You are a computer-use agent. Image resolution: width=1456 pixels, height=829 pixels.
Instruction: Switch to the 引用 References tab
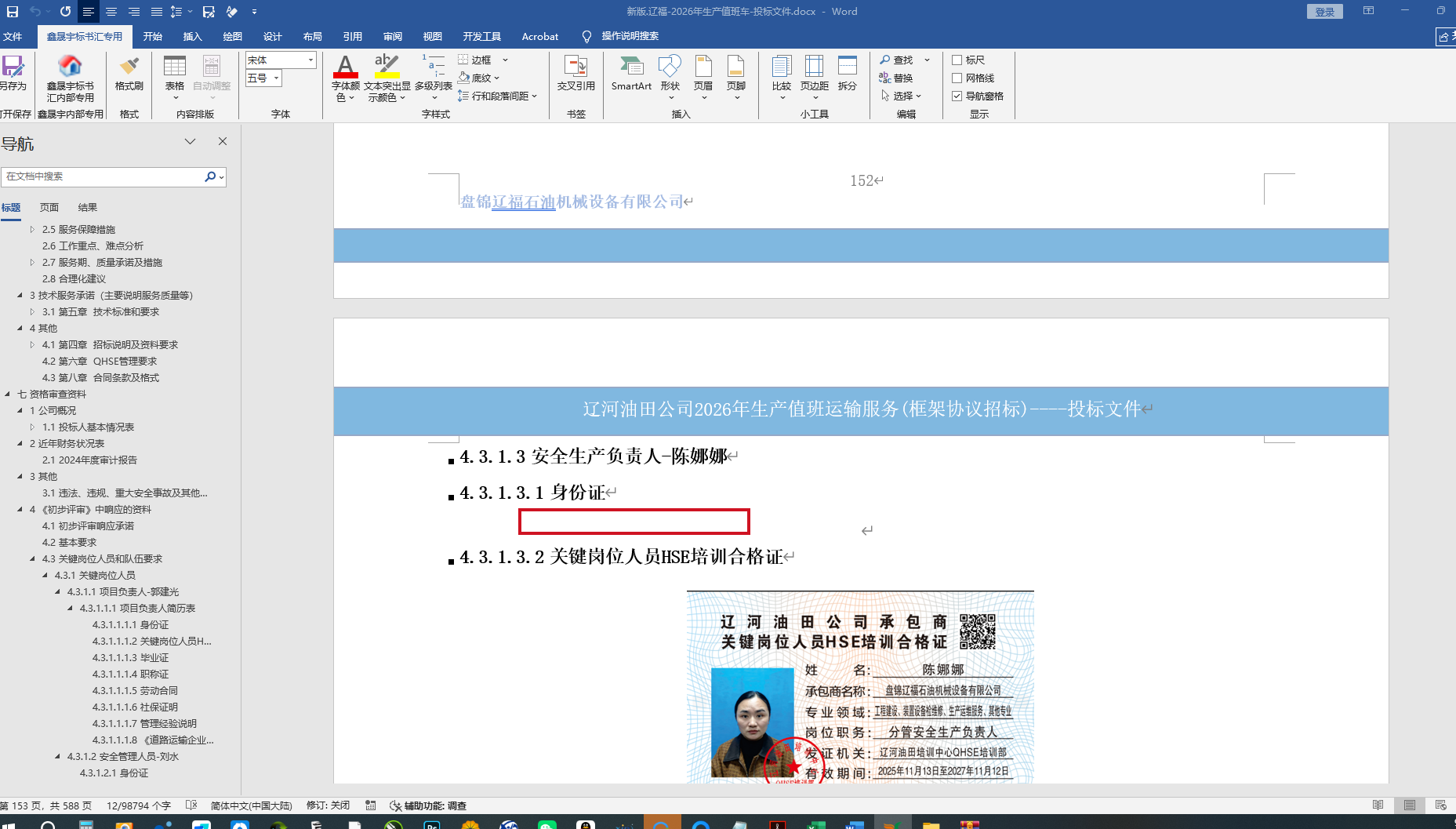tap(353, 36)
